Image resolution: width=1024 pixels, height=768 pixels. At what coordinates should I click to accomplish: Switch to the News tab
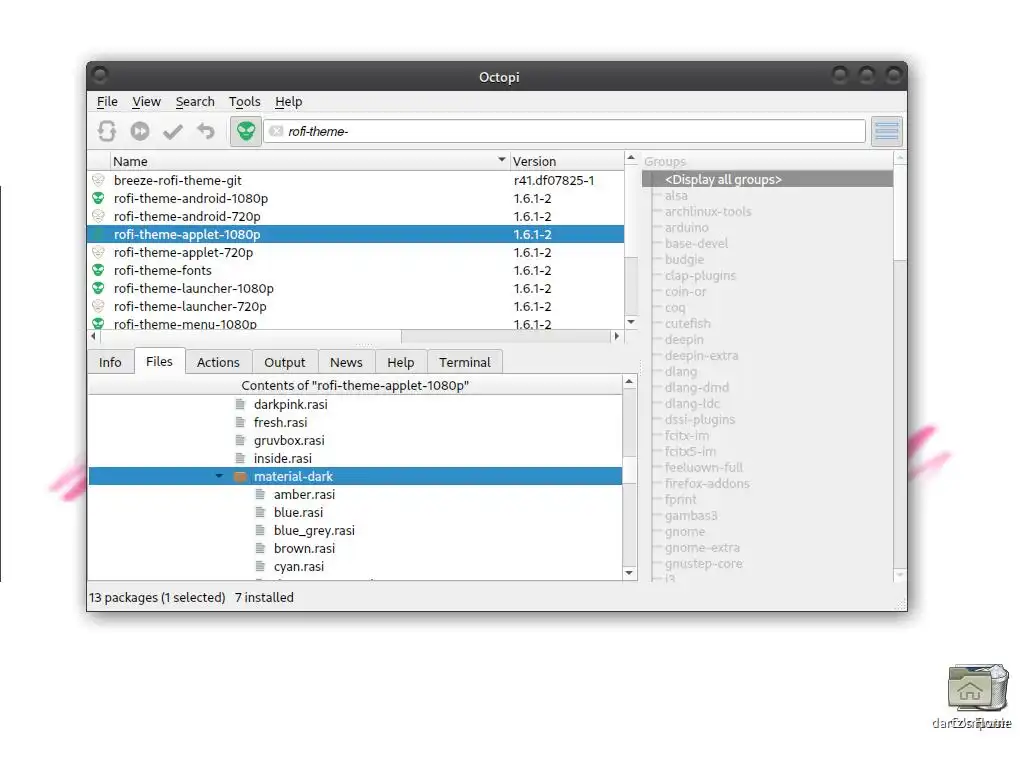coord(346,362)
